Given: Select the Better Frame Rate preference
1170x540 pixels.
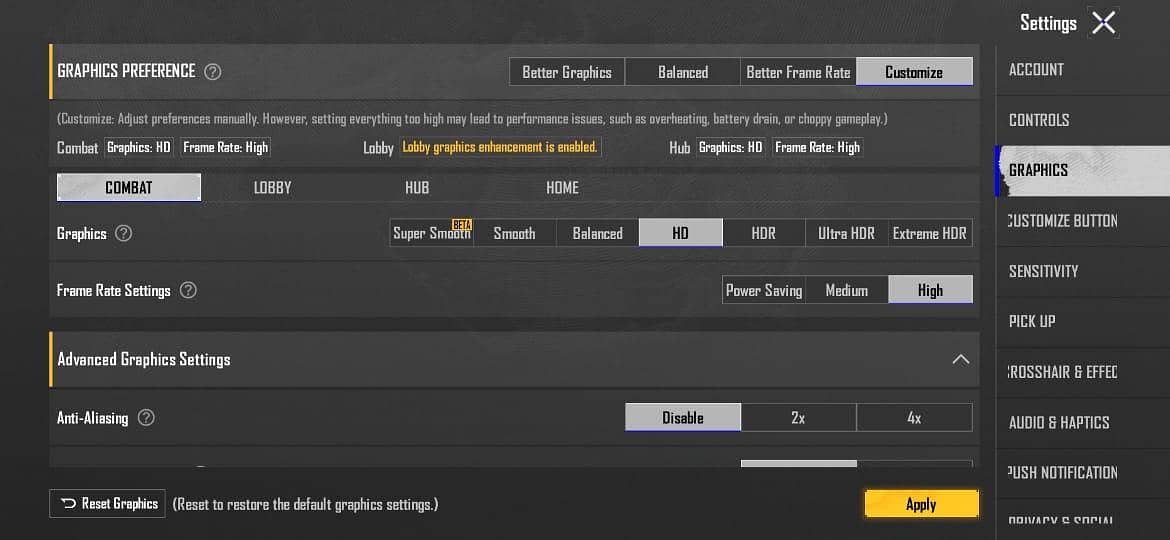Looking at the screenshot, I should click(798, 72).
